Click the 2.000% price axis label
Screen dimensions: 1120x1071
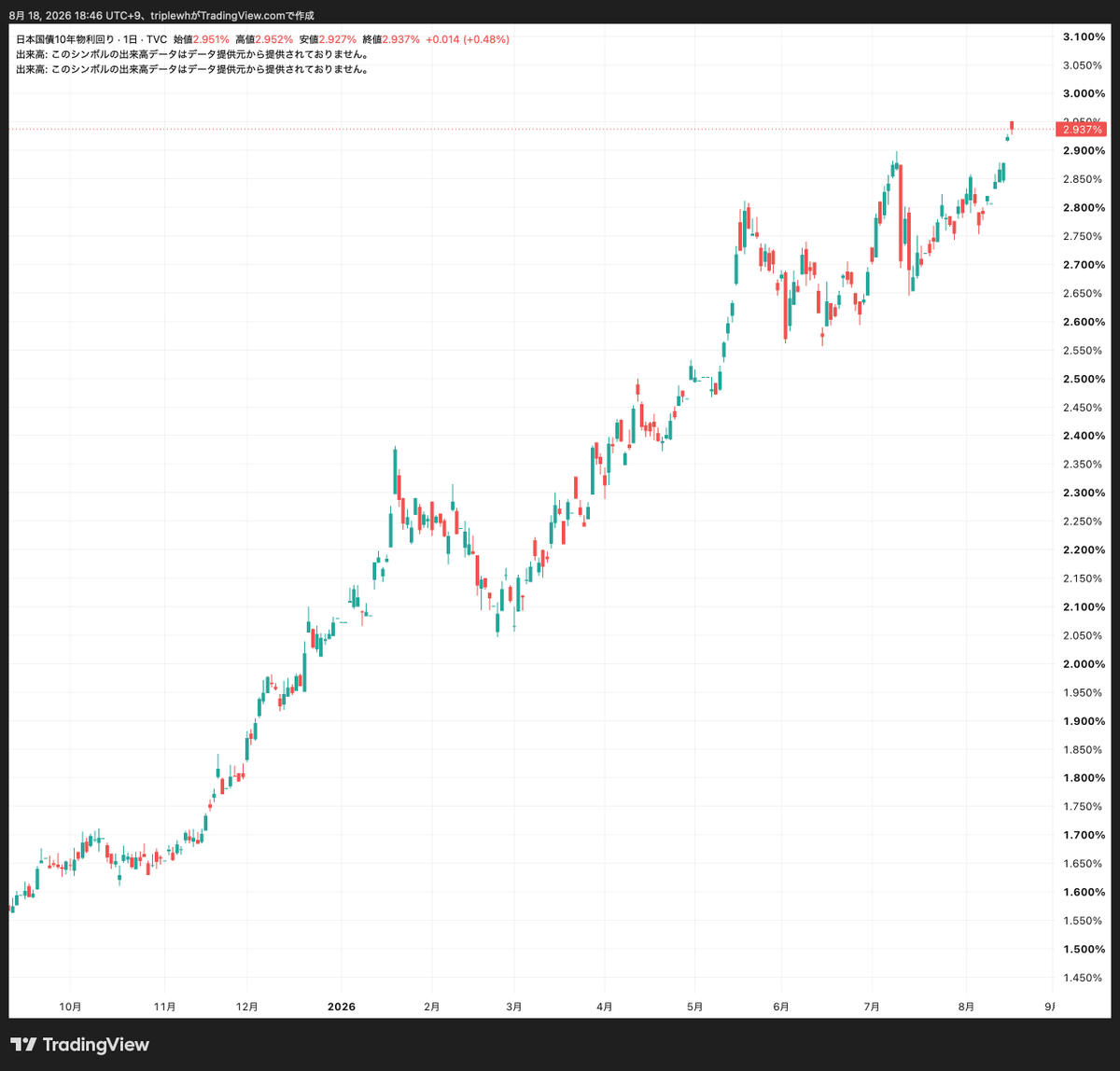[1083, 664]
